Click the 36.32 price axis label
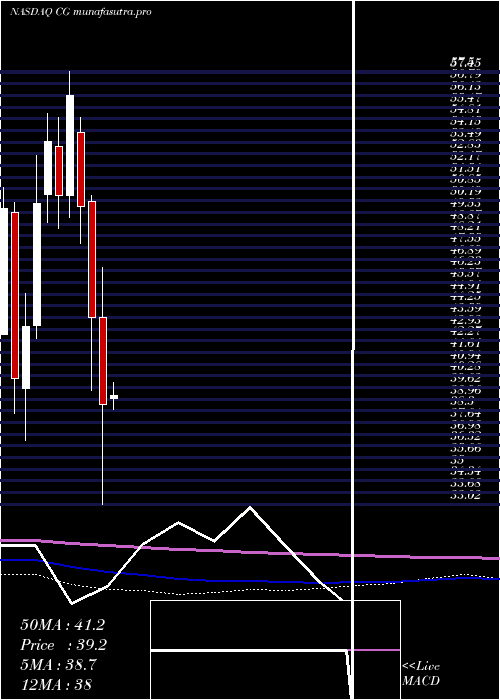 465,438
